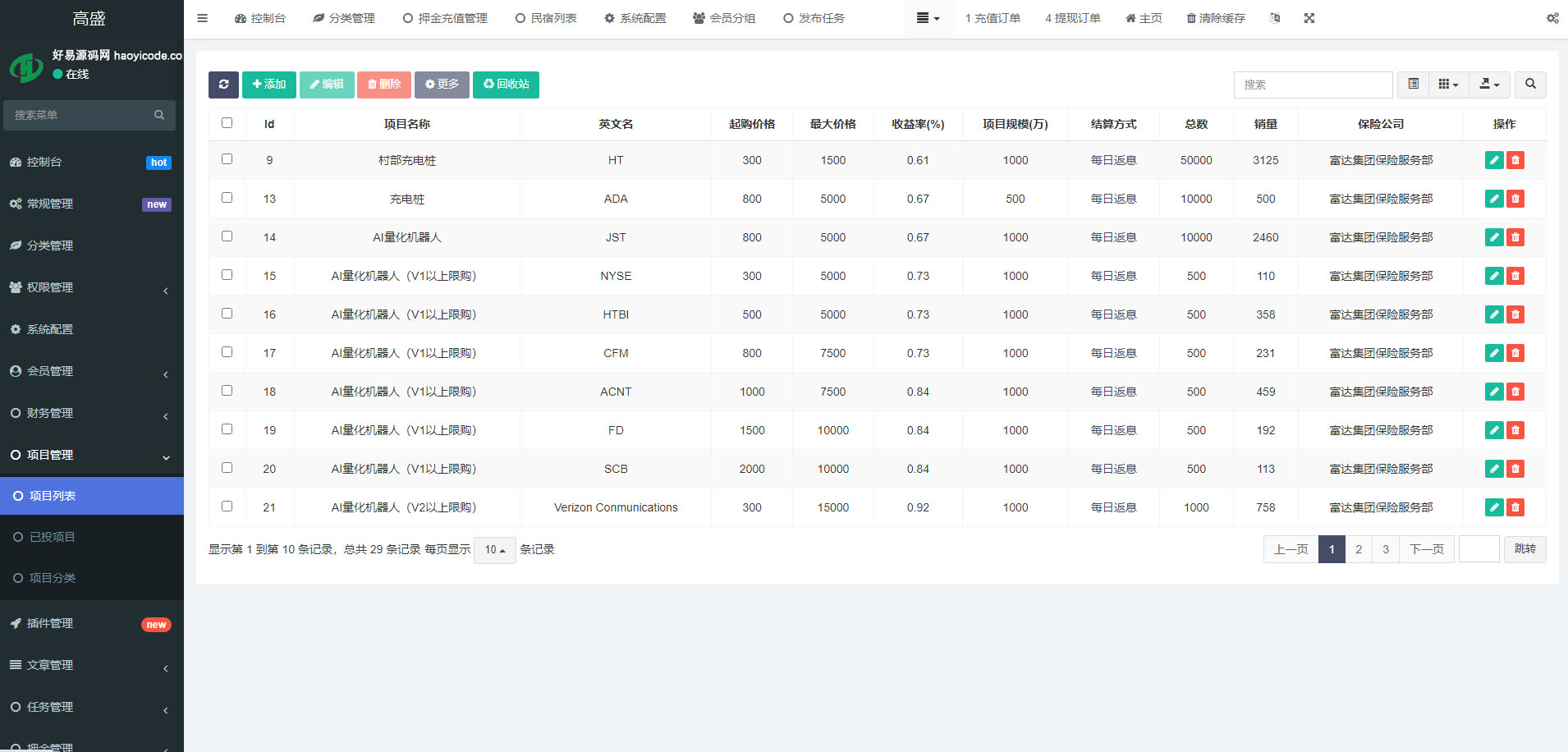
Task: Click the 添加 button to add project
Action: 268,85
